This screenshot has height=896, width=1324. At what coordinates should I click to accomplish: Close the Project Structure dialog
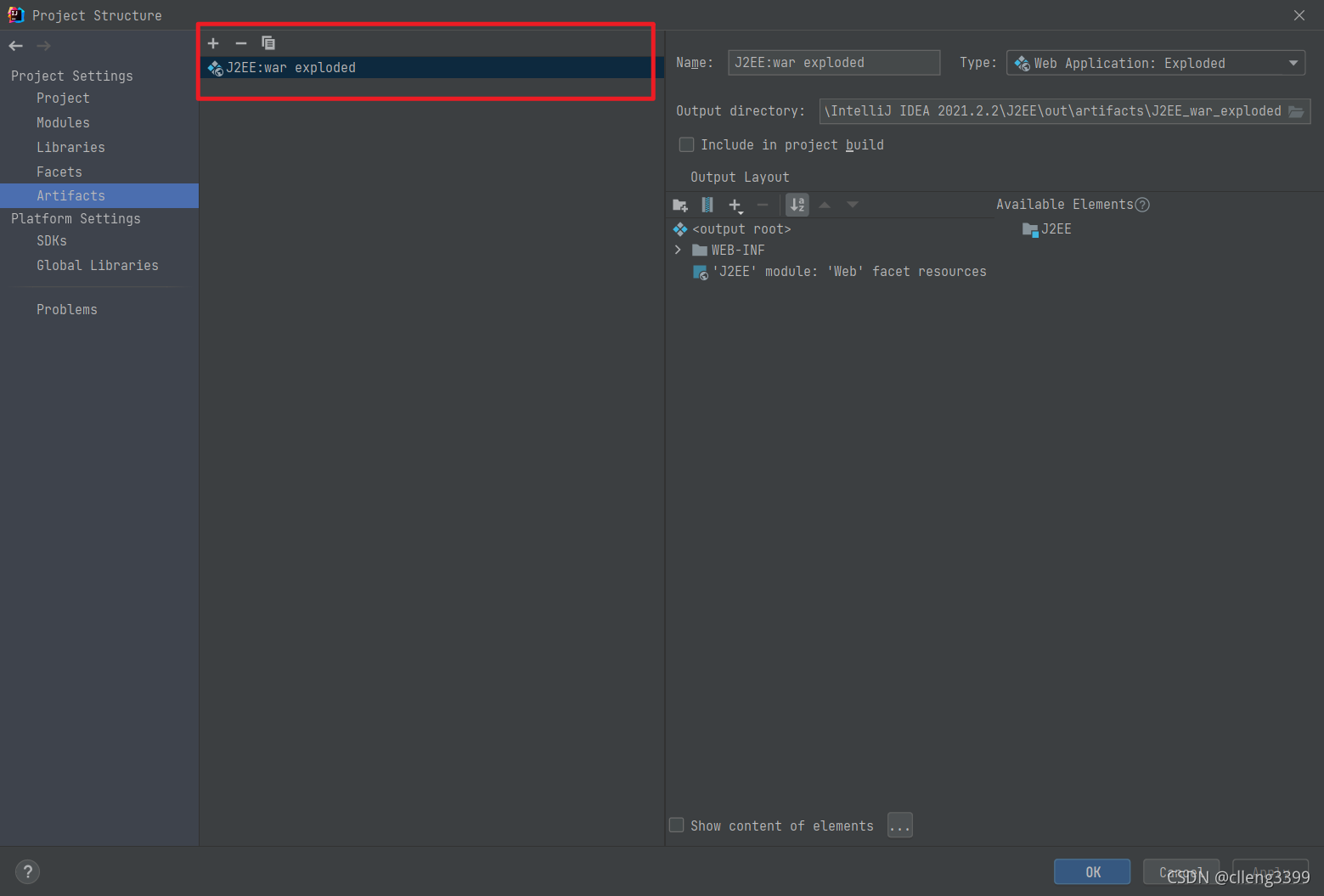point(1299,15)
